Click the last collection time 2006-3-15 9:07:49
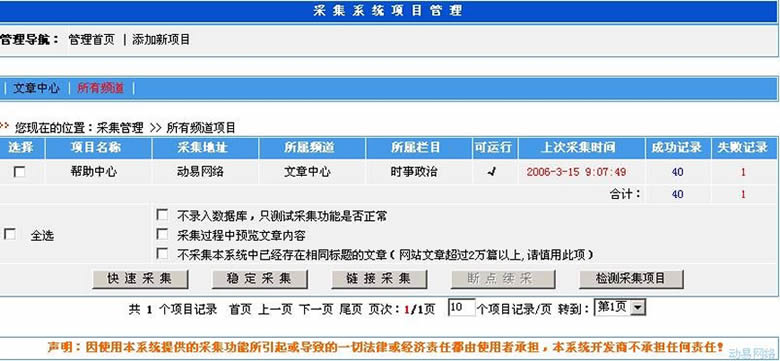780x361 pixels. coord(576,172)
